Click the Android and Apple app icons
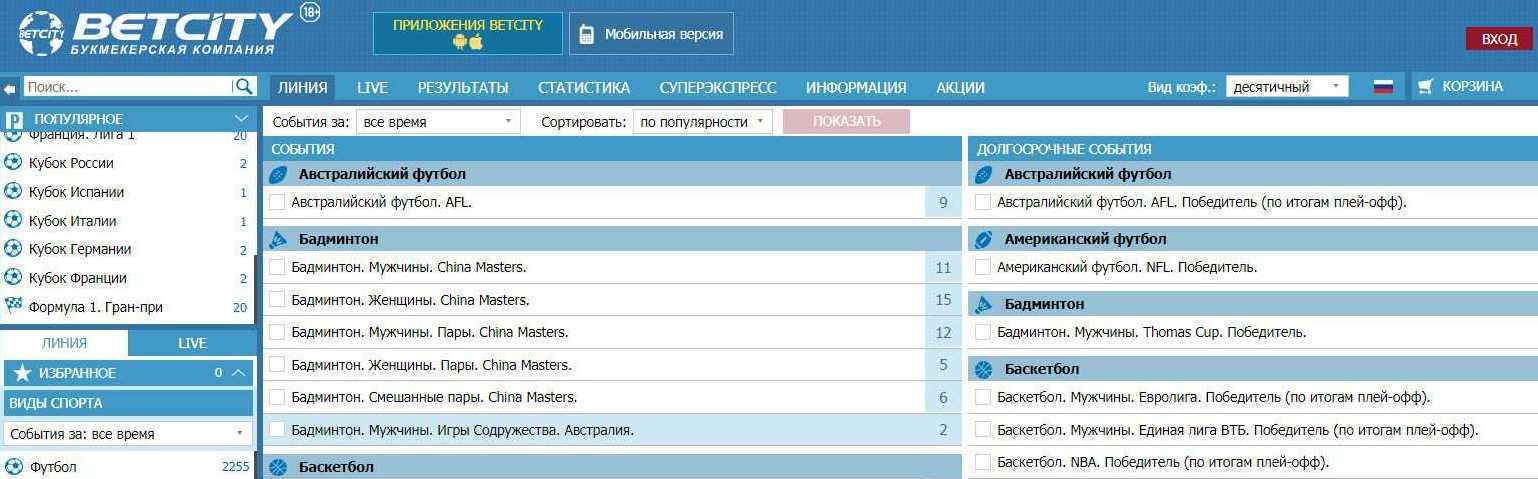Screen dimensions: 1538x479 coord(467,42)
